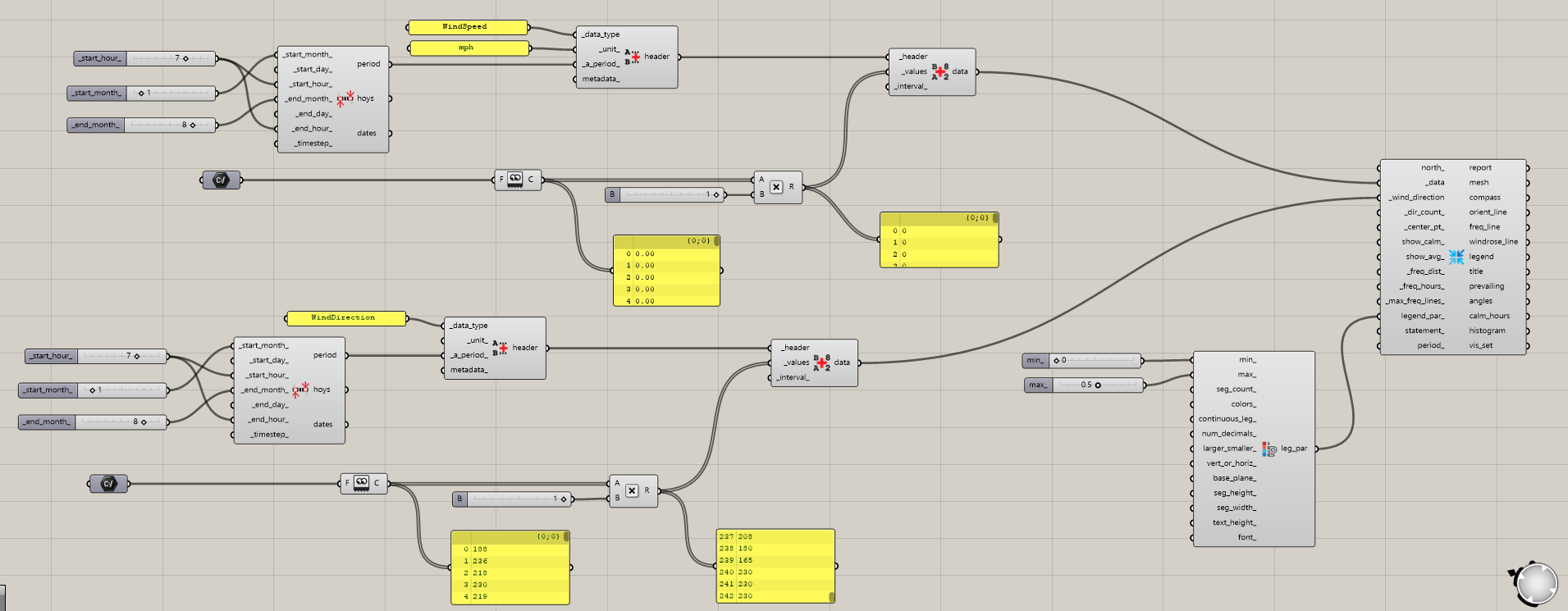Click the max_ slider handle at 0.5

click(1098, 385)
